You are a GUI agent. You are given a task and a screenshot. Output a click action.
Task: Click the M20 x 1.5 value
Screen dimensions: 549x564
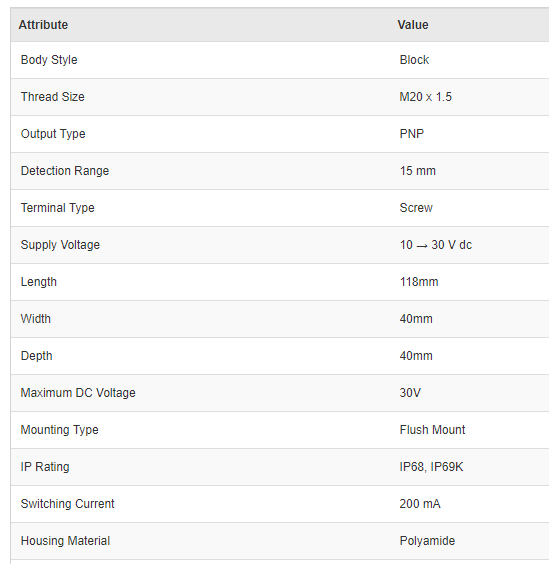426,97
